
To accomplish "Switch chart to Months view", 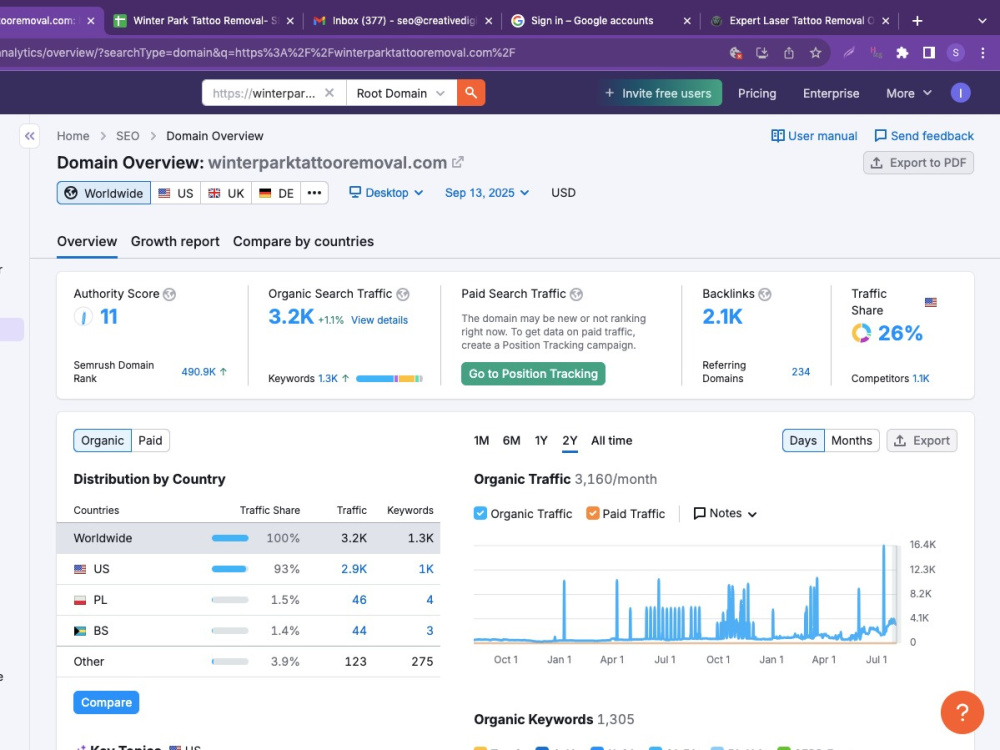I will pyautogui.click(x=851, y=441).
